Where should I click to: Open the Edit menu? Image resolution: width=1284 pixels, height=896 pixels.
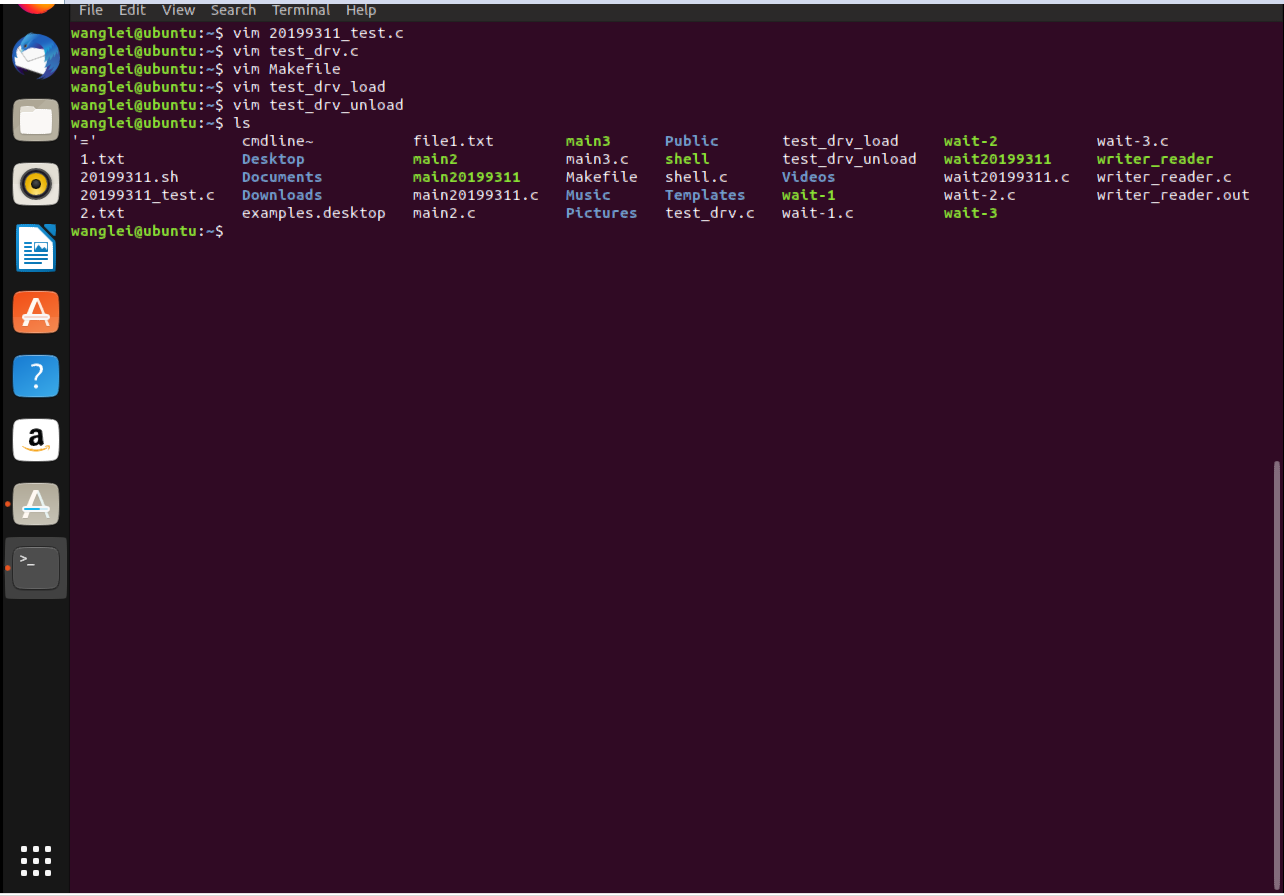coord(132,10)
